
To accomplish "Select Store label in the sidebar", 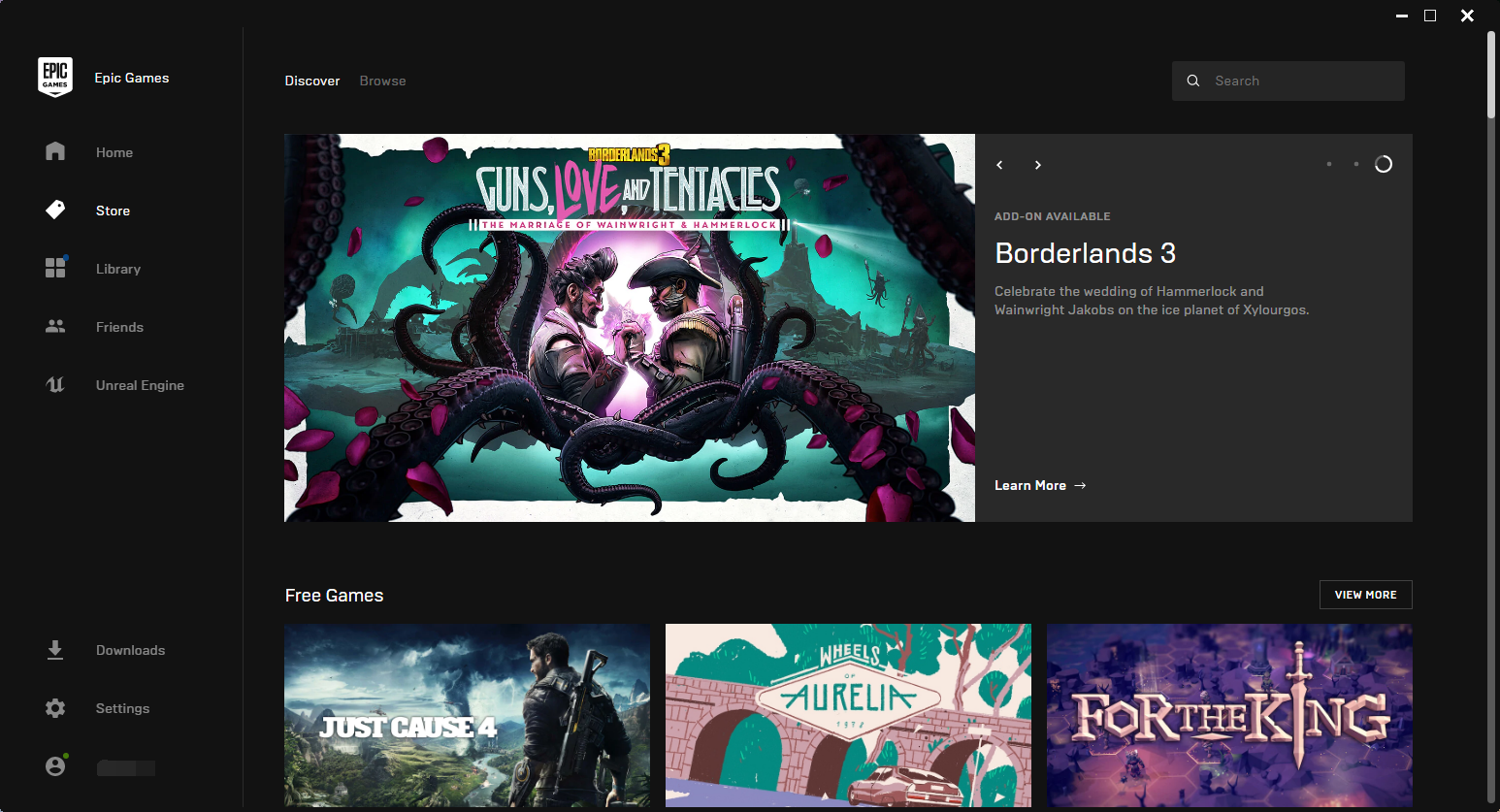I will coord(113,211).
